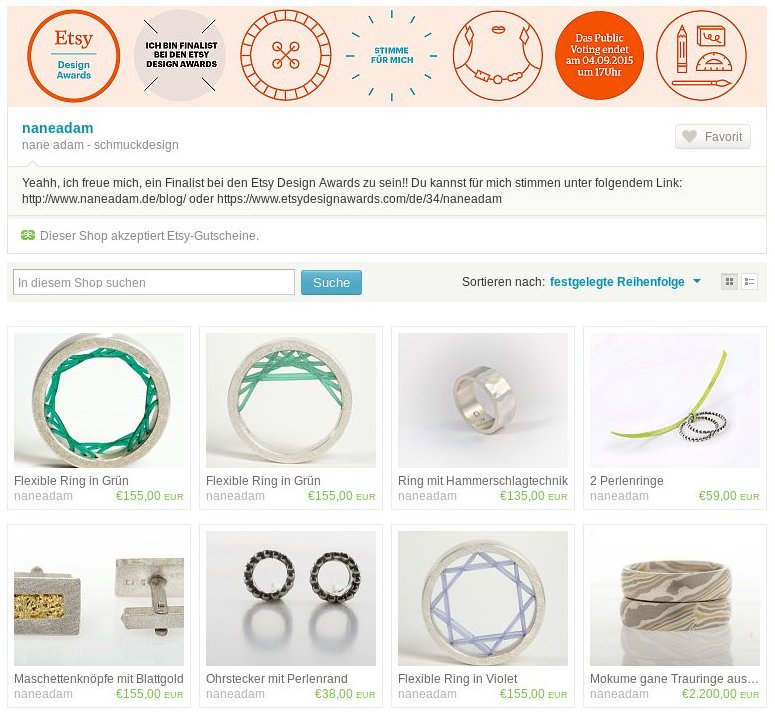The width and height of the screenshot is (775, 717).
Task: Open 'Ohrstecker mit Perlenrand' product image
Action: (x=291, y=598)
